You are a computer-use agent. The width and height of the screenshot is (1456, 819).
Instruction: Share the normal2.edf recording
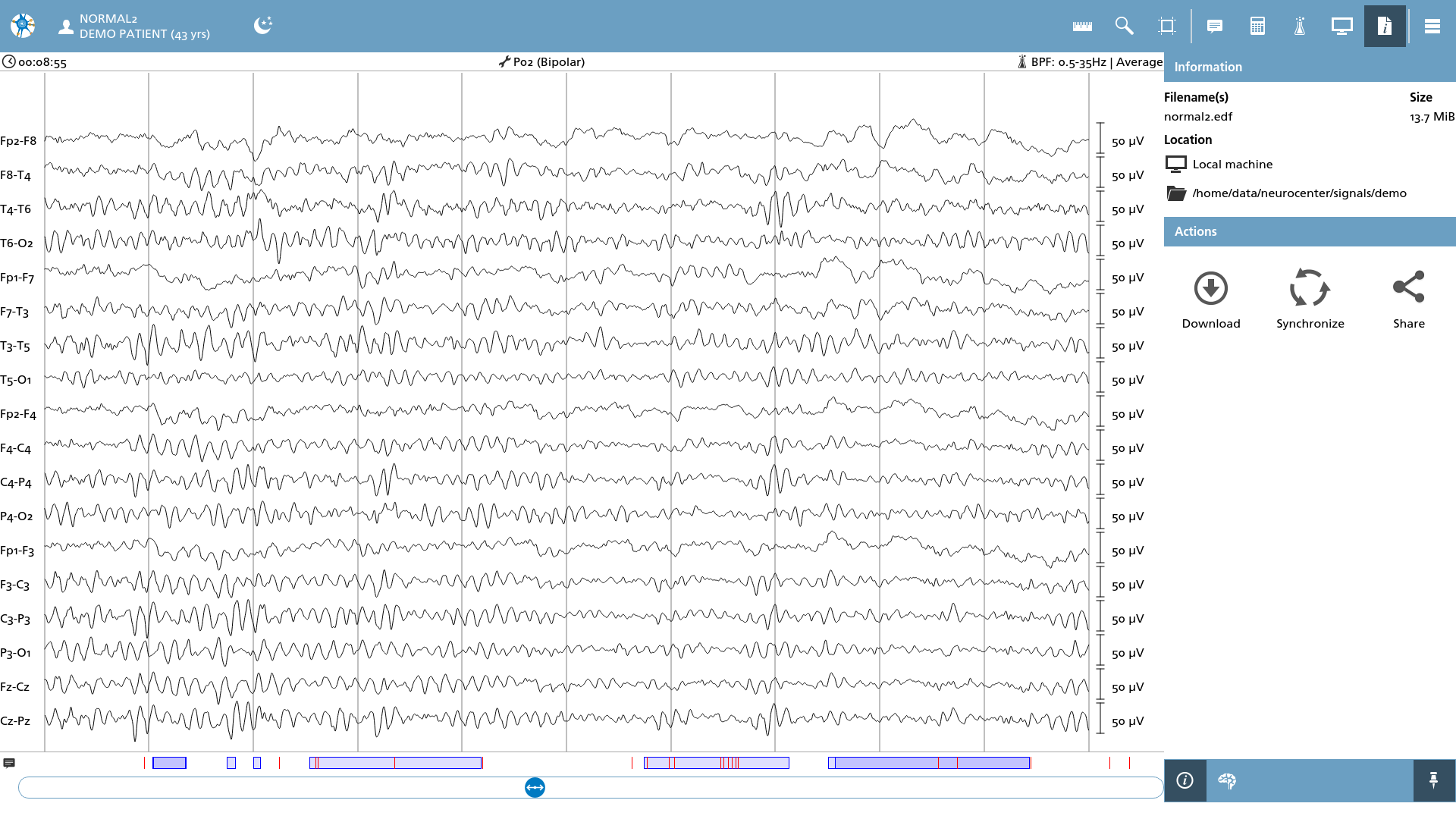coord(1409,300)
